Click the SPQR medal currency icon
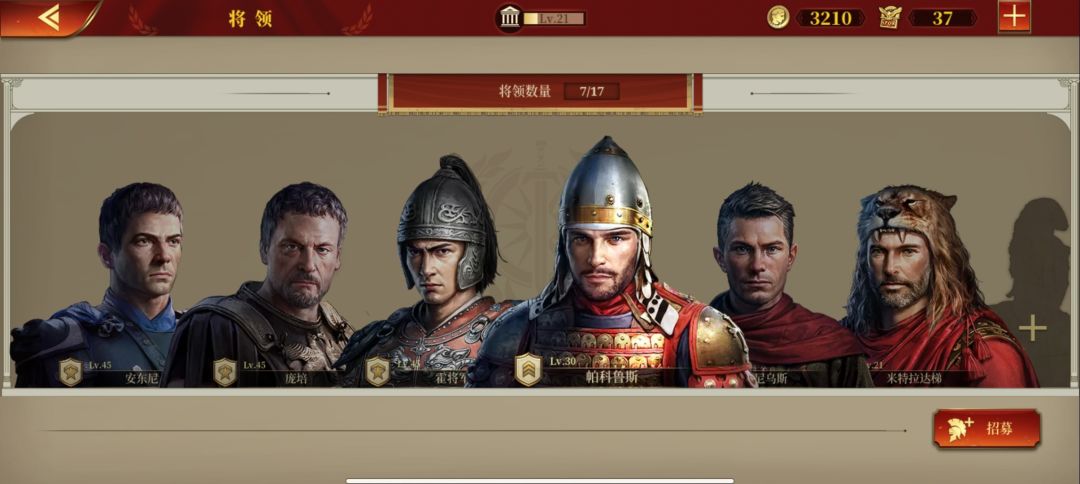Viewport: 1080px width, 484px height. pyautogui.click(x=890, y=18)
